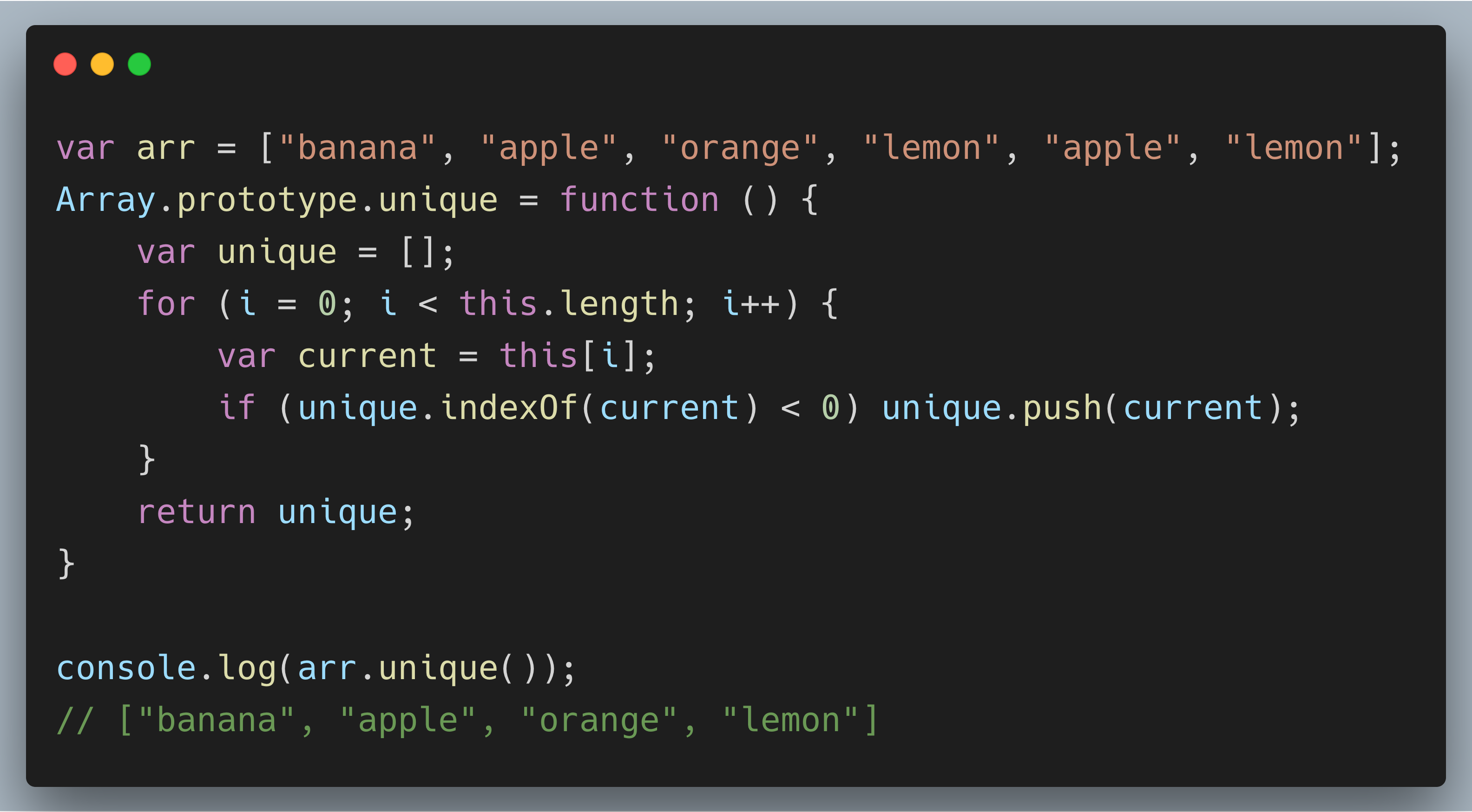
Task: Click 'console' on the log line
Action: [126, 668]
